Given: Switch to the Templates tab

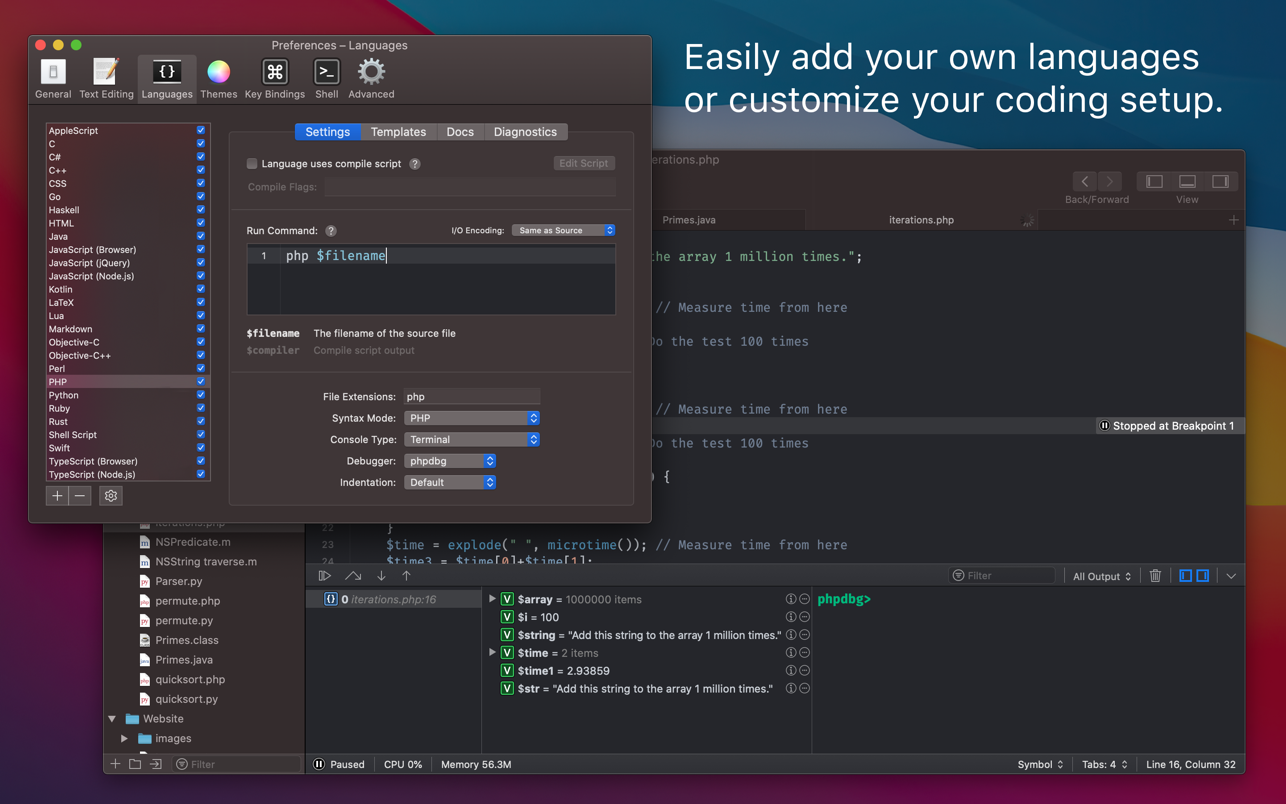Looking at the screenshot, I should click(398, 131).
